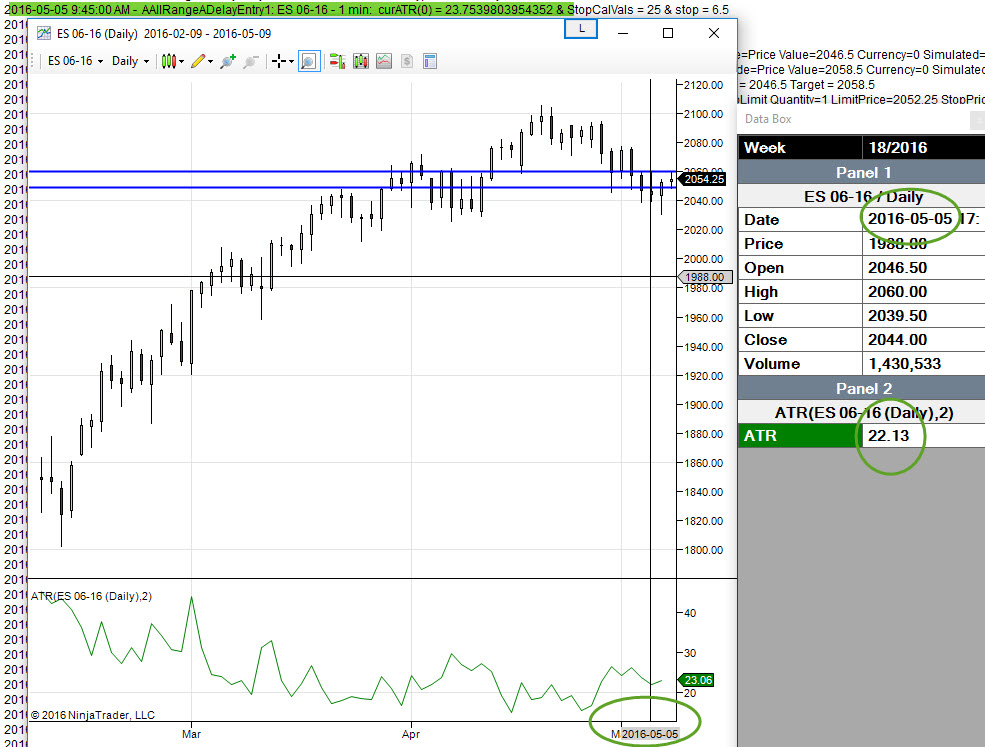Click the zoom out icon
985x747 pixels.
click(x=251, y=61)
